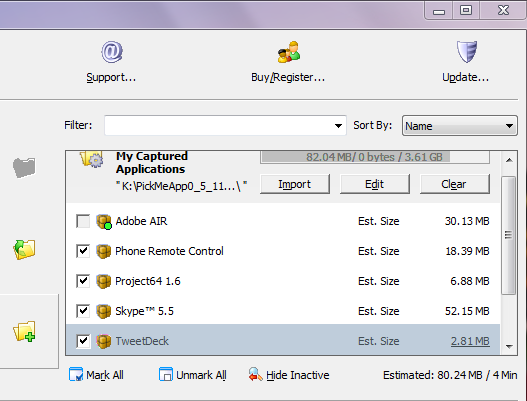Select the folder with green plus icon
This screenshot has height=401, width=527.
(x=24, y=331)
